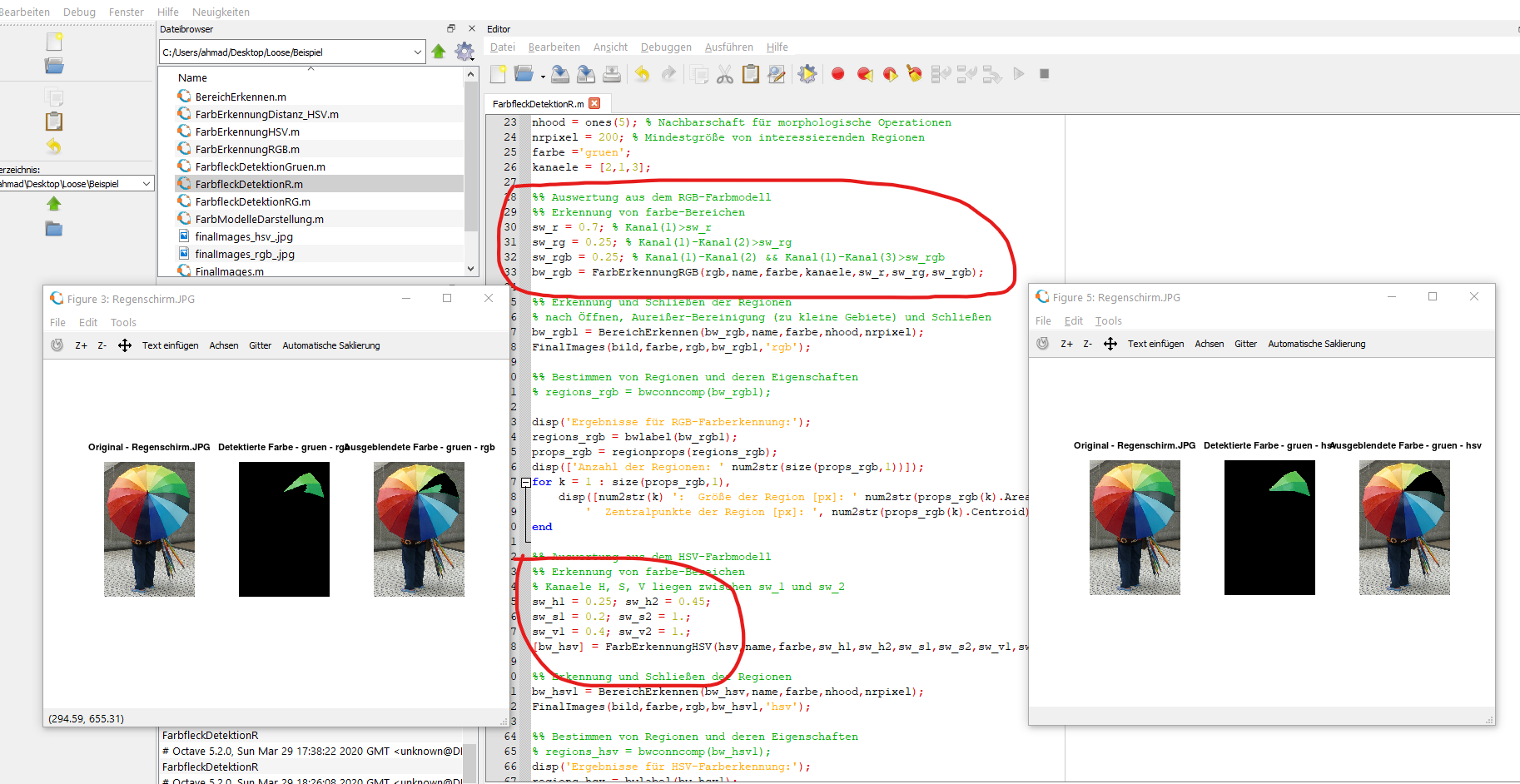Expand the Dateibrowser path dropdown

tap(418, 52)
